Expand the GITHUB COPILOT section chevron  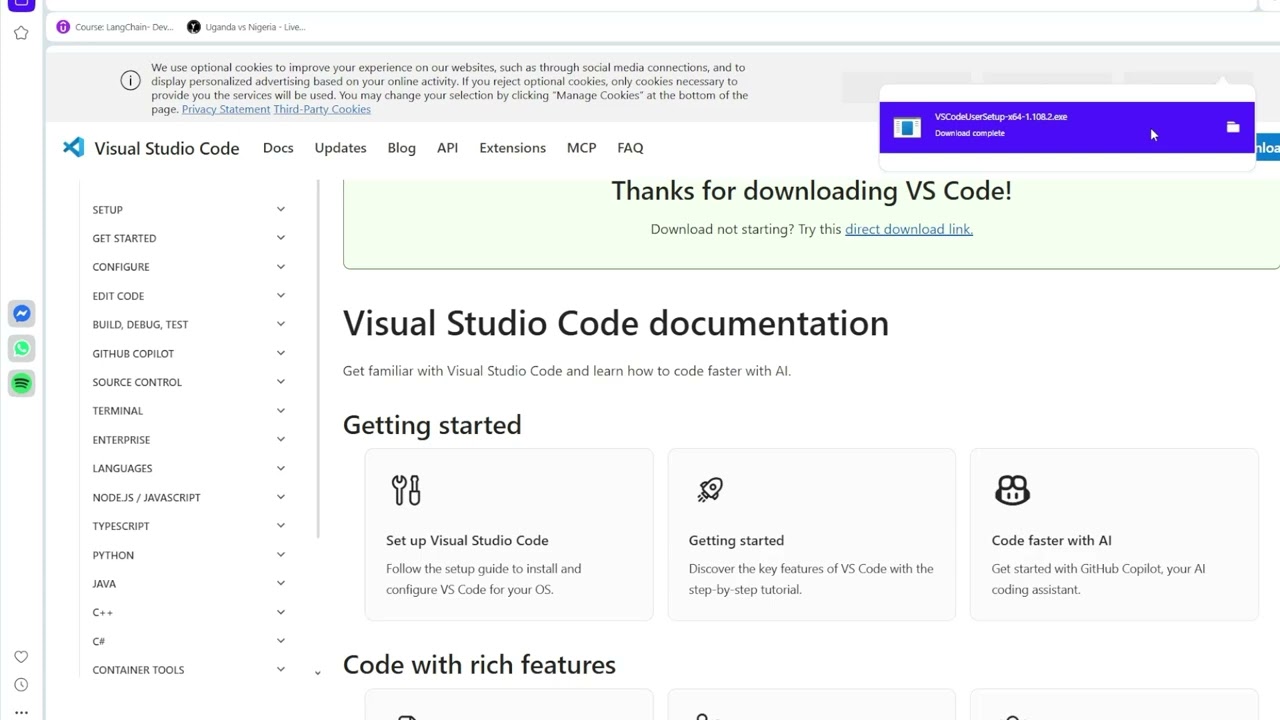point(281,353)
